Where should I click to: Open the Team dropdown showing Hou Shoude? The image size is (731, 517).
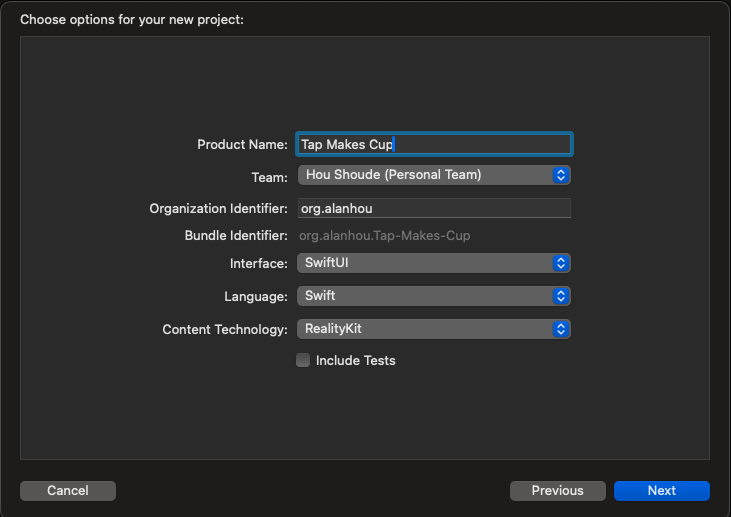[425, 175]
